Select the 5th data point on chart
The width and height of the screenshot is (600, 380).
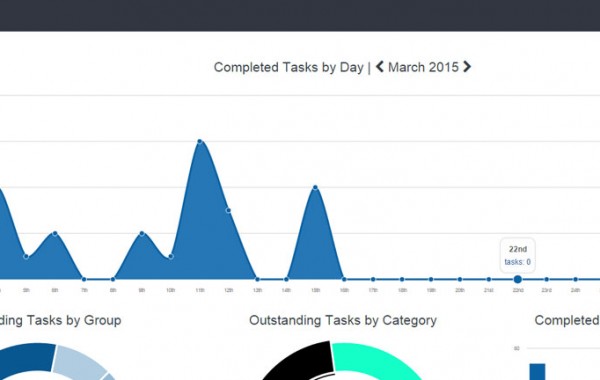pos(26,256)
